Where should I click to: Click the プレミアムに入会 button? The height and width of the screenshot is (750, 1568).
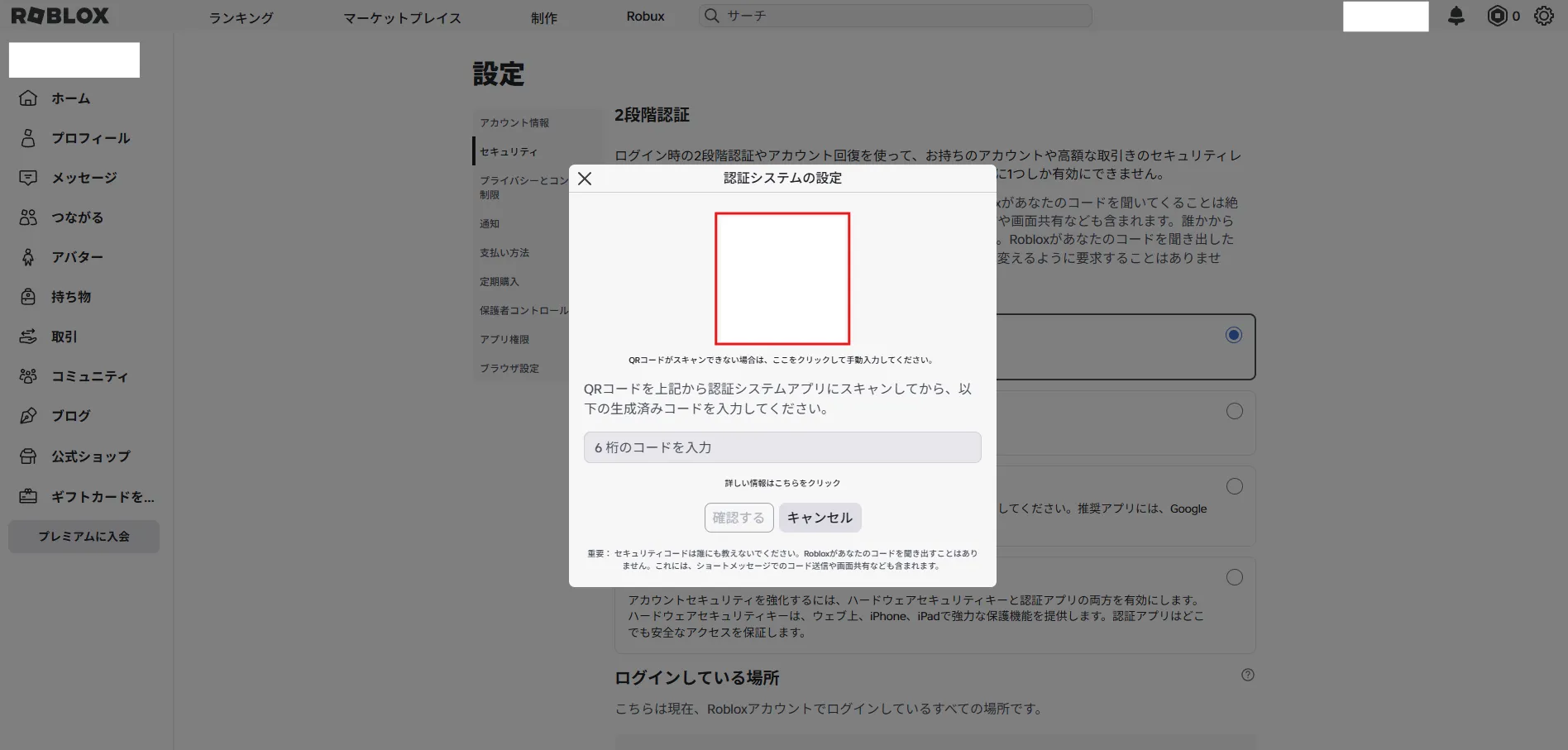pyautogui.click(x=84, y=537)
